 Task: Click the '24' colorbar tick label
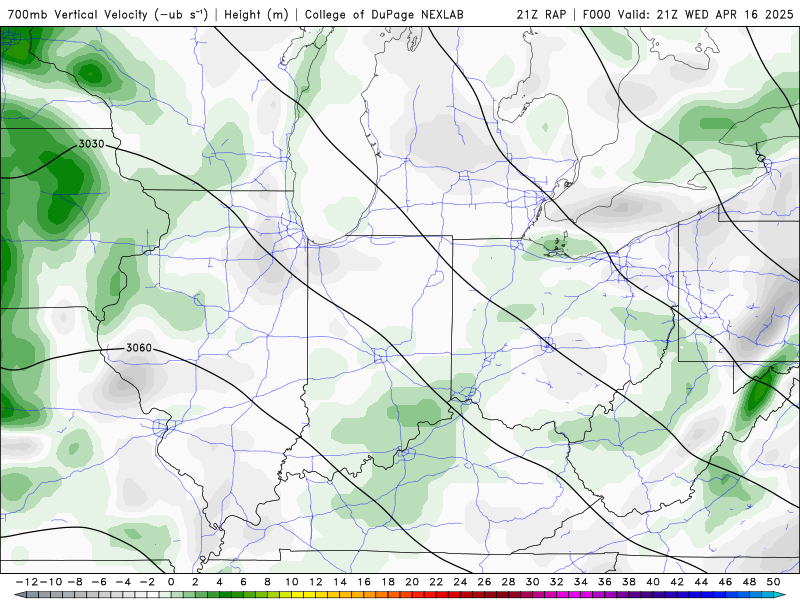pyautogui.click(x=460, y=582)
